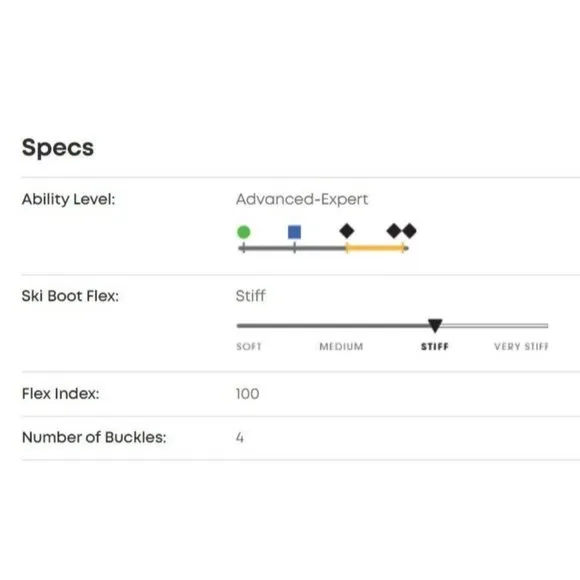Click the buckle count value 4
580x580 pixels.
(240, 438)
